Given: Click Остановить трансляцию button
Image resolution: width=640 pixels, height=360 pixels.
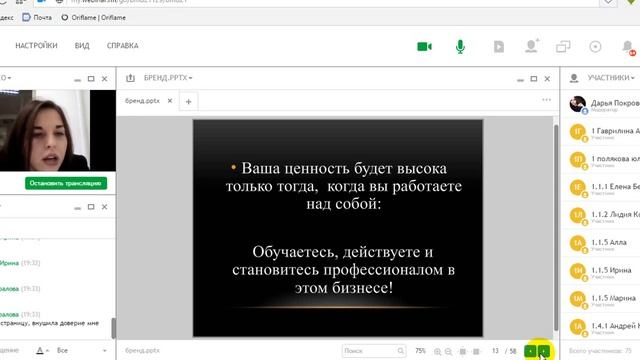Looking at the screenshot, I should click(66, 183).
